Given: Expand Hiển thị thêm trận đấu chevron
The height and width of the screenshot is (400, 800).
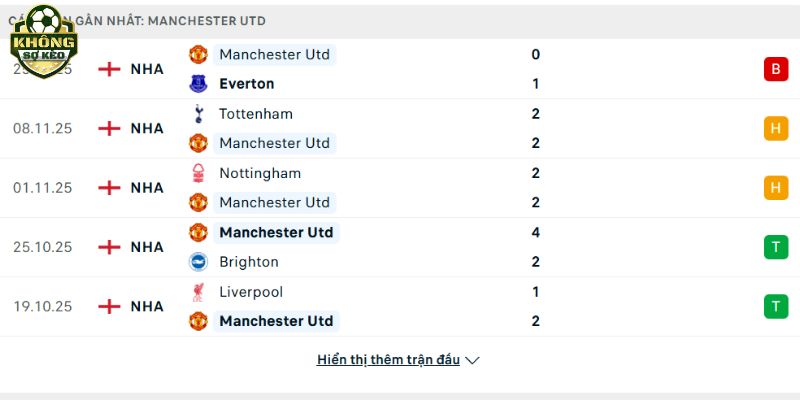Looking at the screenshot, I should pos(473,360).
